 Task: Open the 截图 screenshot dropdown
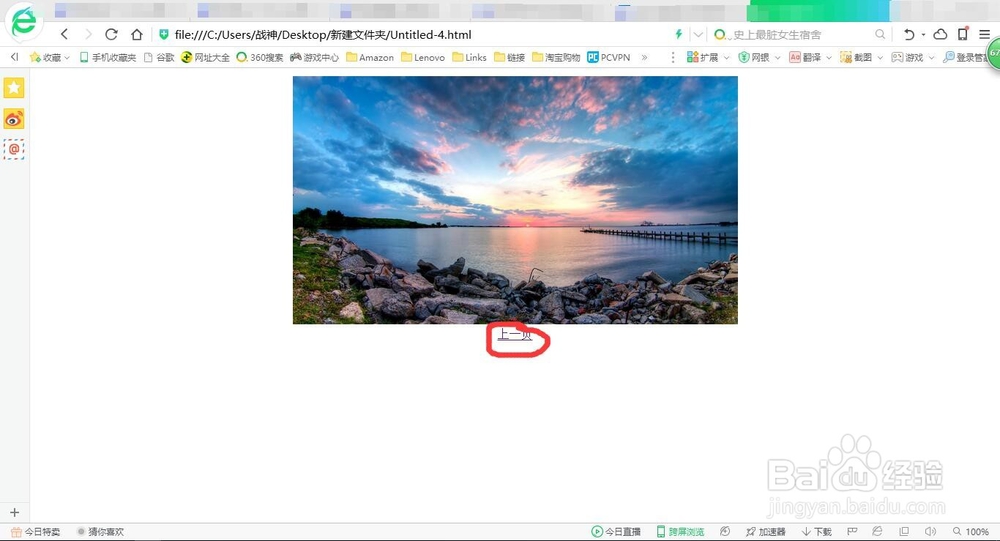pyautogui.click(x=862, y=57)
